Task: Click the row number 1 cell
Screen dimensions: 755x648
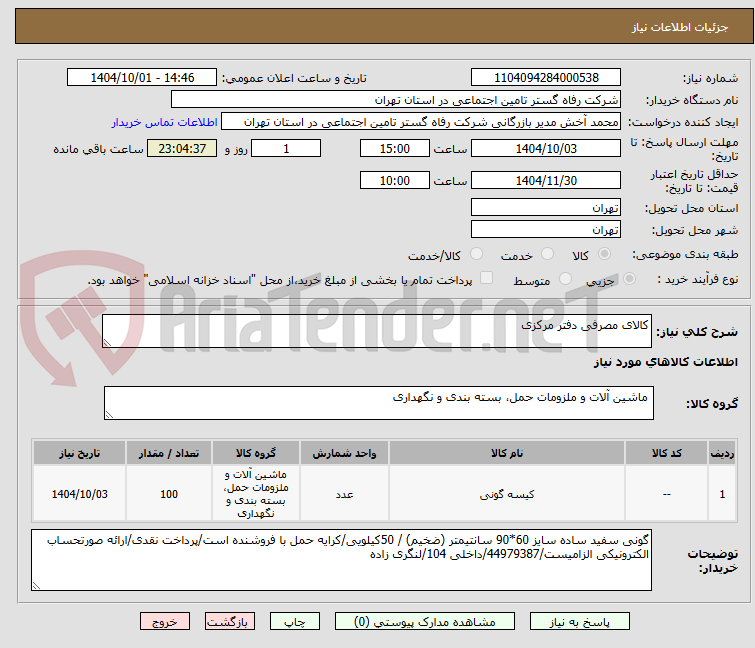Action: 722,494
